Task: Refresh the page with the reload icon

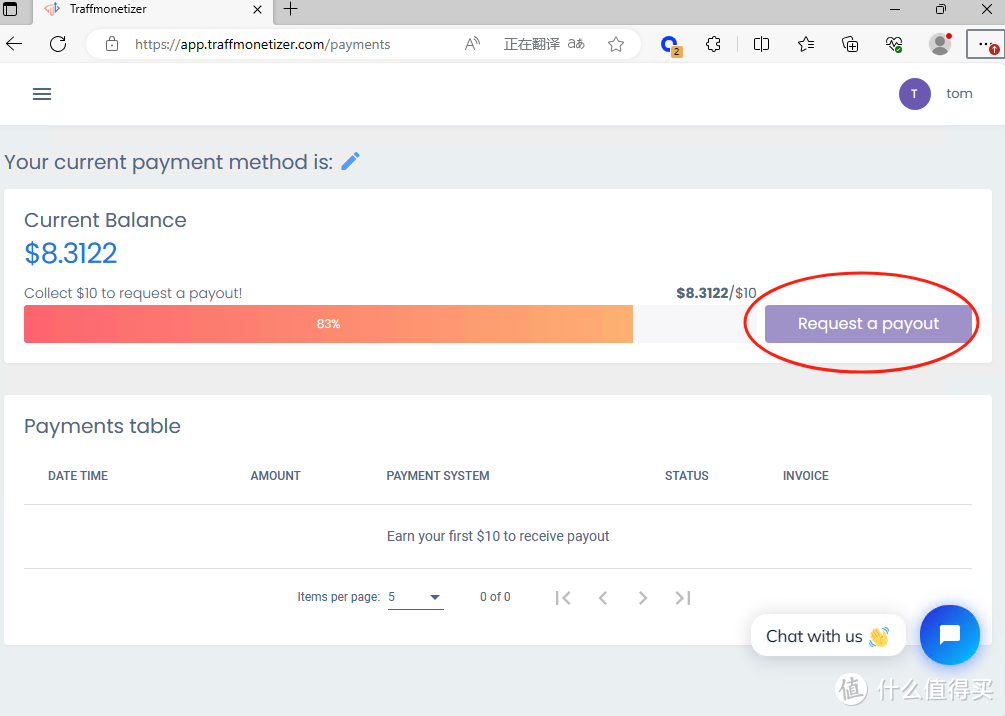Action: pos(58,44)
